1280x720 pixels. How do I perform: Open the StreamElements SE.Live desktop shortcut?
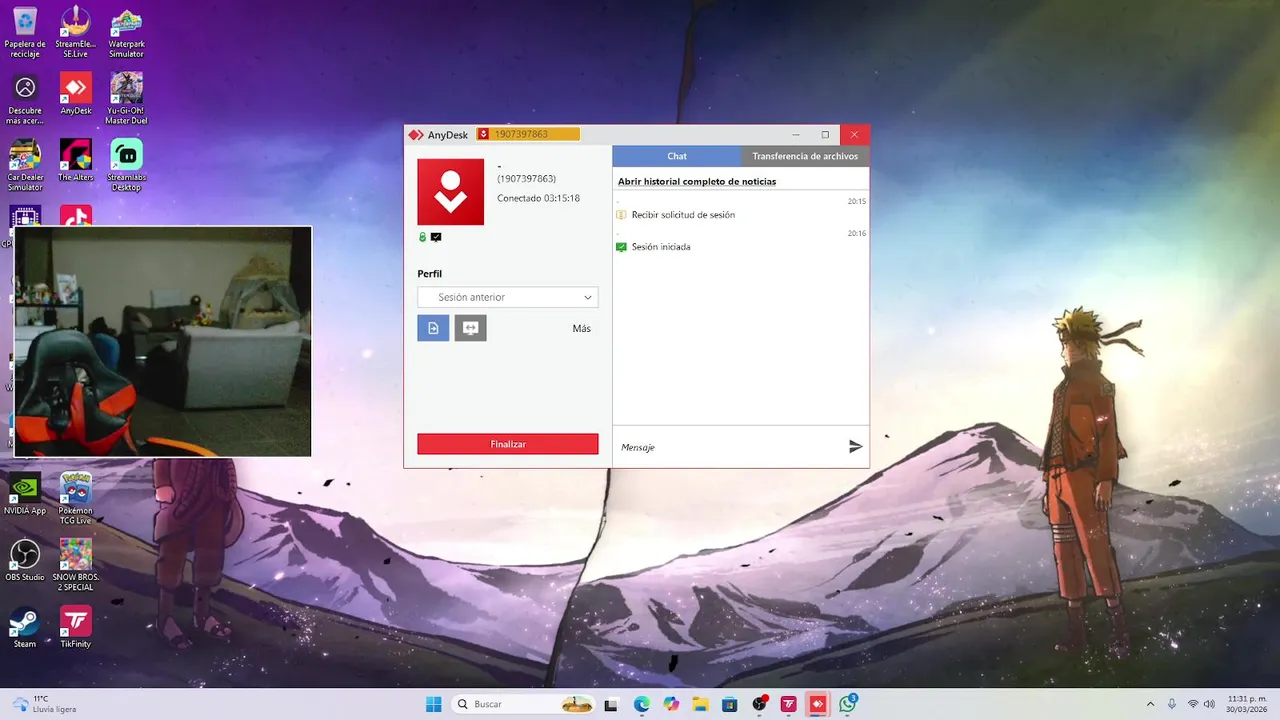[75, 32]
